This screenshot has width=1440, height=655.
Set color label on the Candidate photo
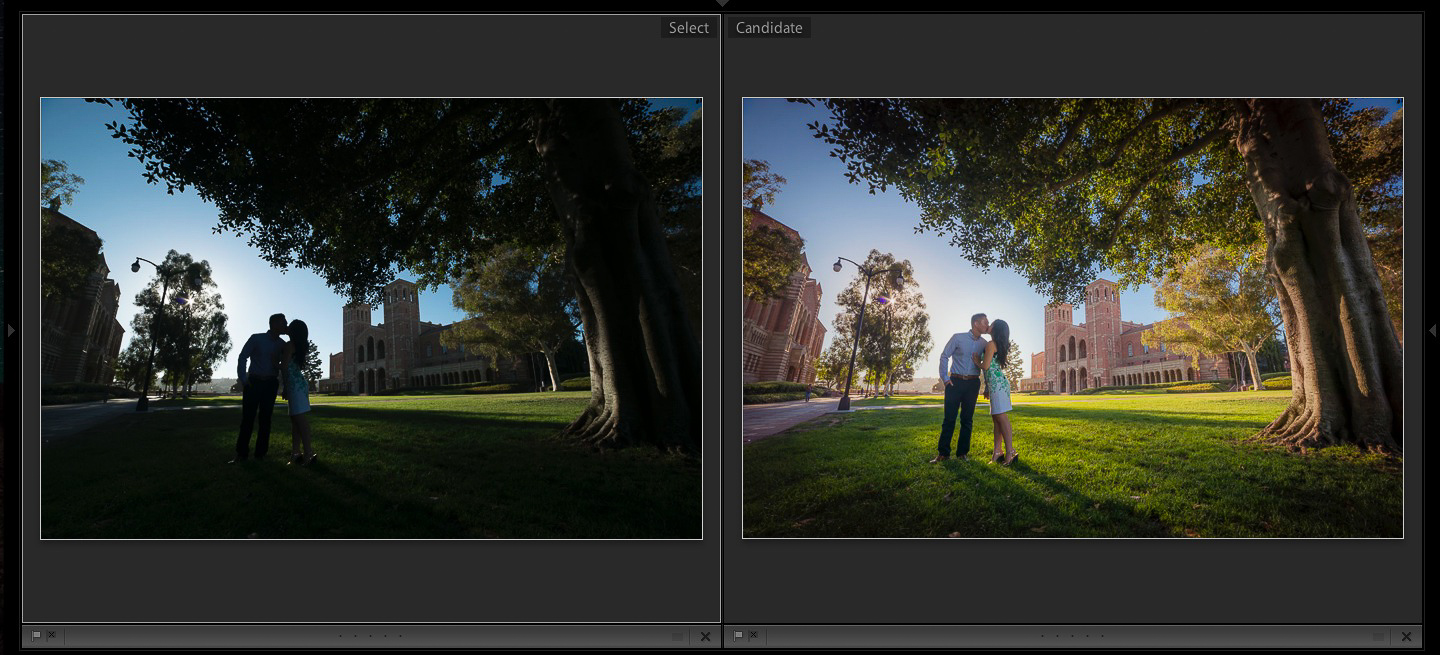[1378, 637]
